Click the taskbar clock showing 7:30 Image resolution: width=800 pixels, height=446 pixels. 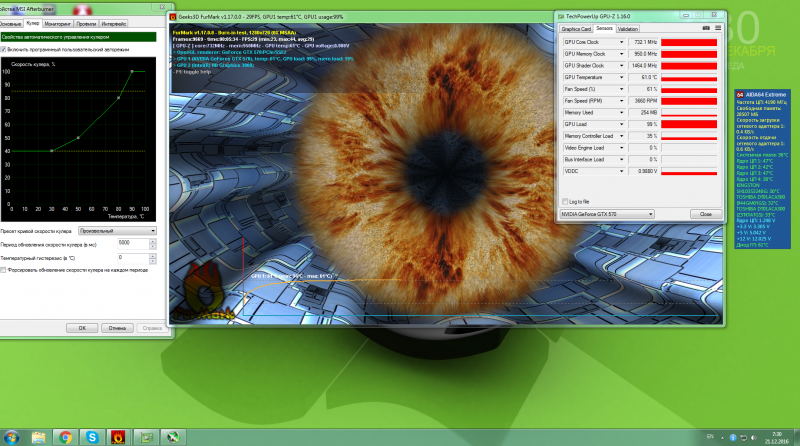click(777, 435)
